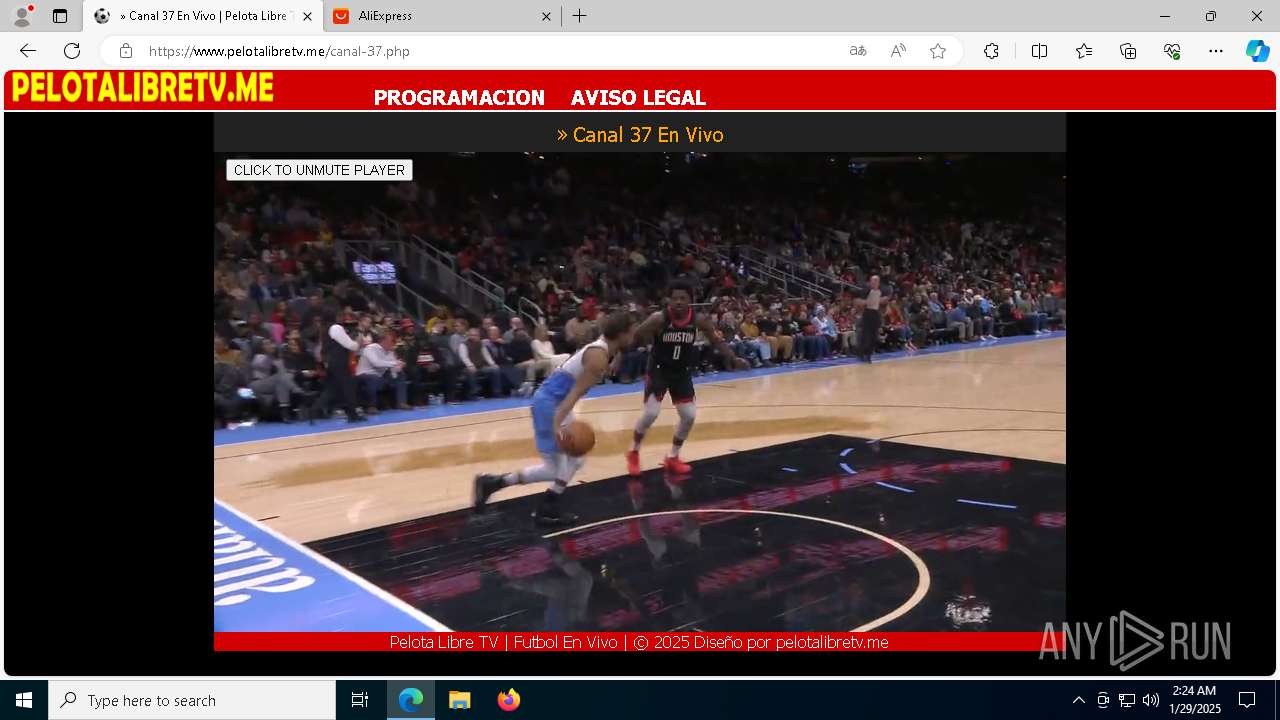Viewport: 1280px width, 720px height.
Task: Toggle the split screen icon
Action: click(1039, 51)
